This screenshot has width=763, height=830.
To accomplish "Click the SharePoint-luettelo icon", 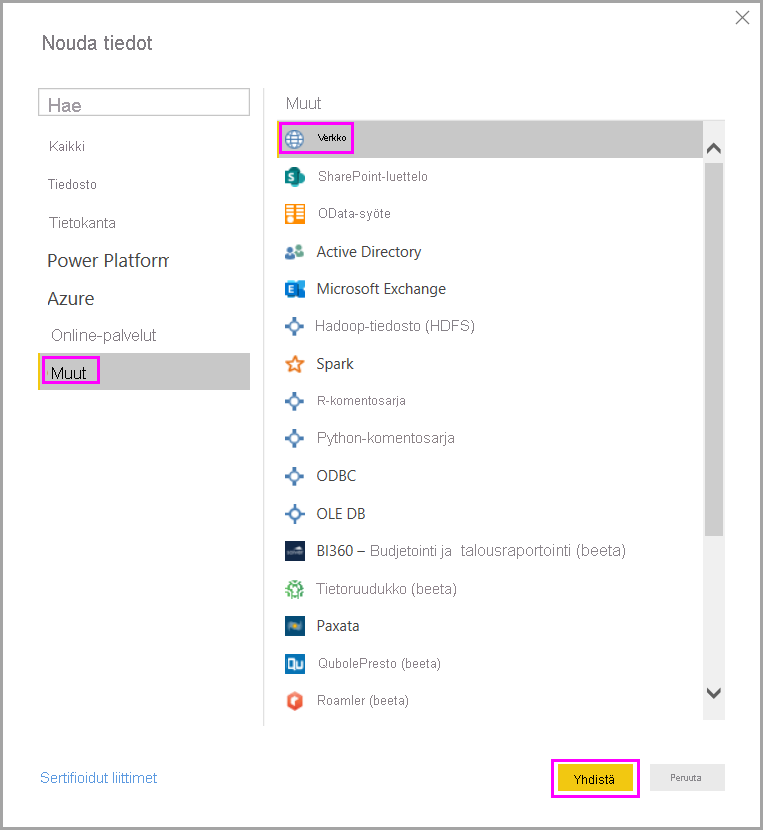I will click(x=294, y=176).
